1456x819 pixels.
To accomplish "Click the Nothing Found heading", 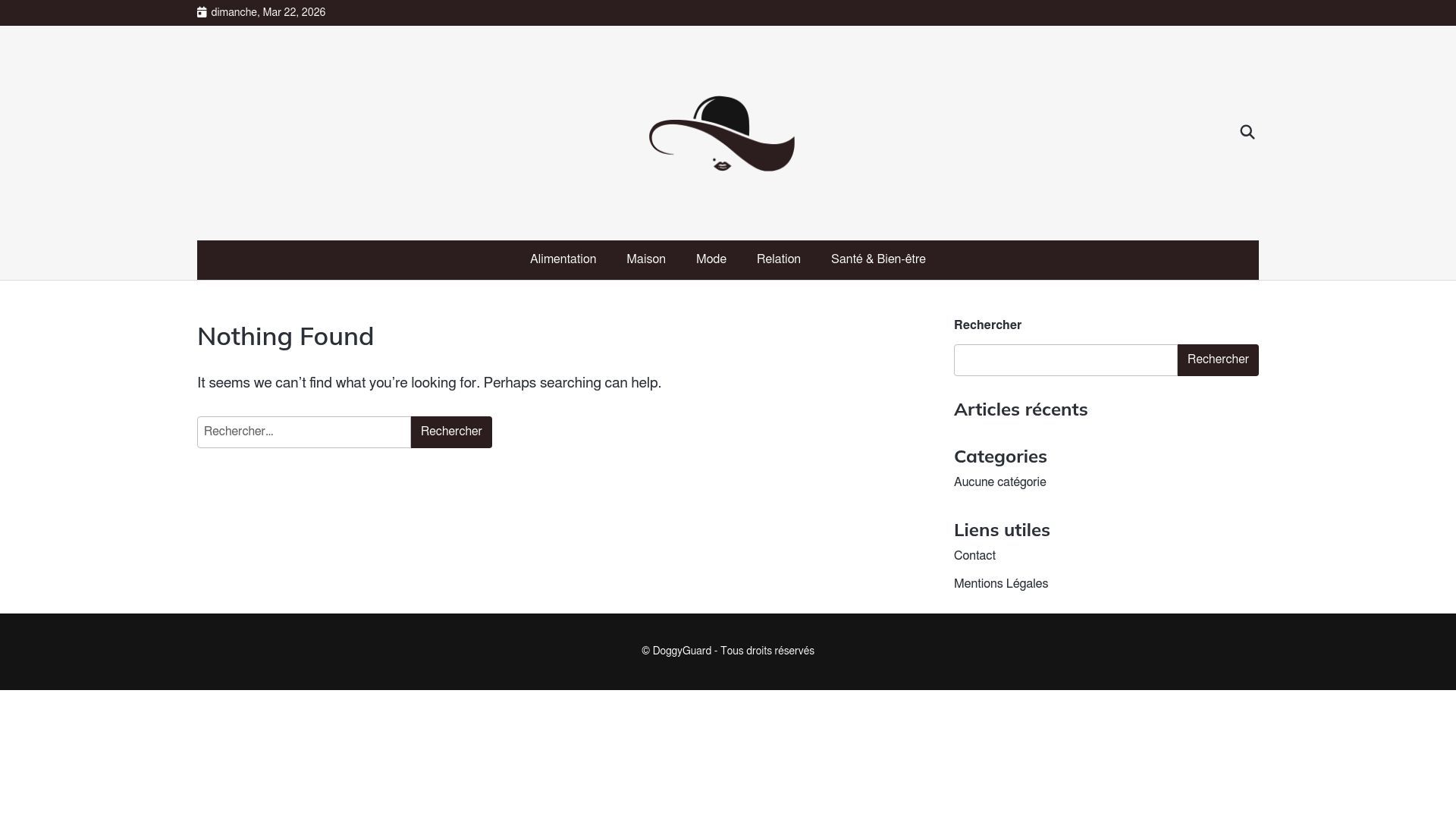I will (285, 337).
